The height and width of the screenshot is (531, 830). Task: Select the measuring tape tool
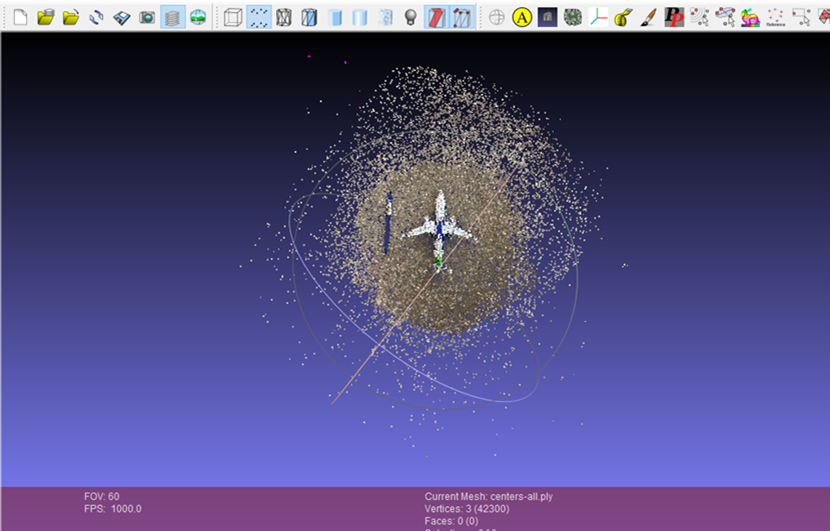pyautogui.click(x=624, y=17)
